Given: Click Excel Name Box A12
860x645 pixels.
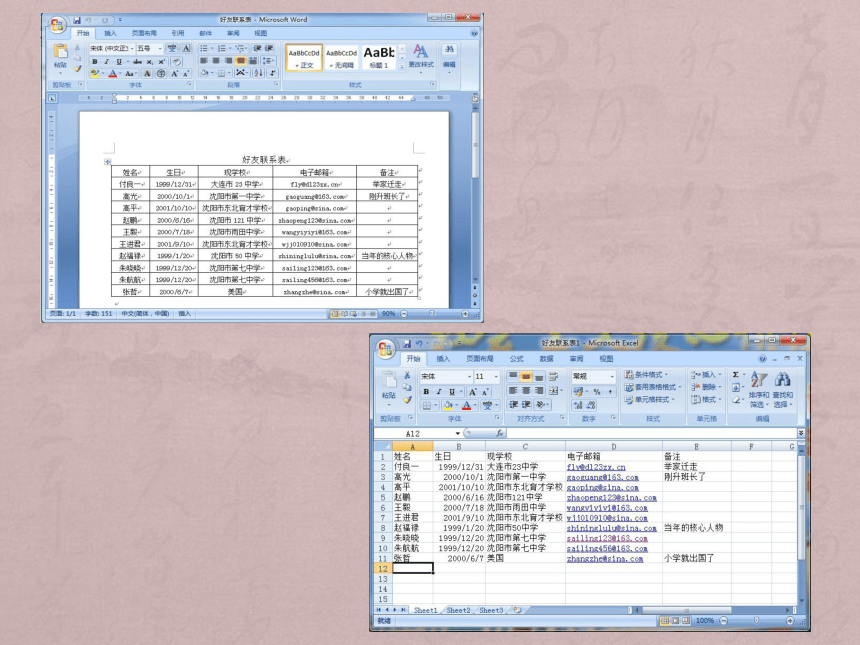Looking at the screenshot, I should pos(415,433).
